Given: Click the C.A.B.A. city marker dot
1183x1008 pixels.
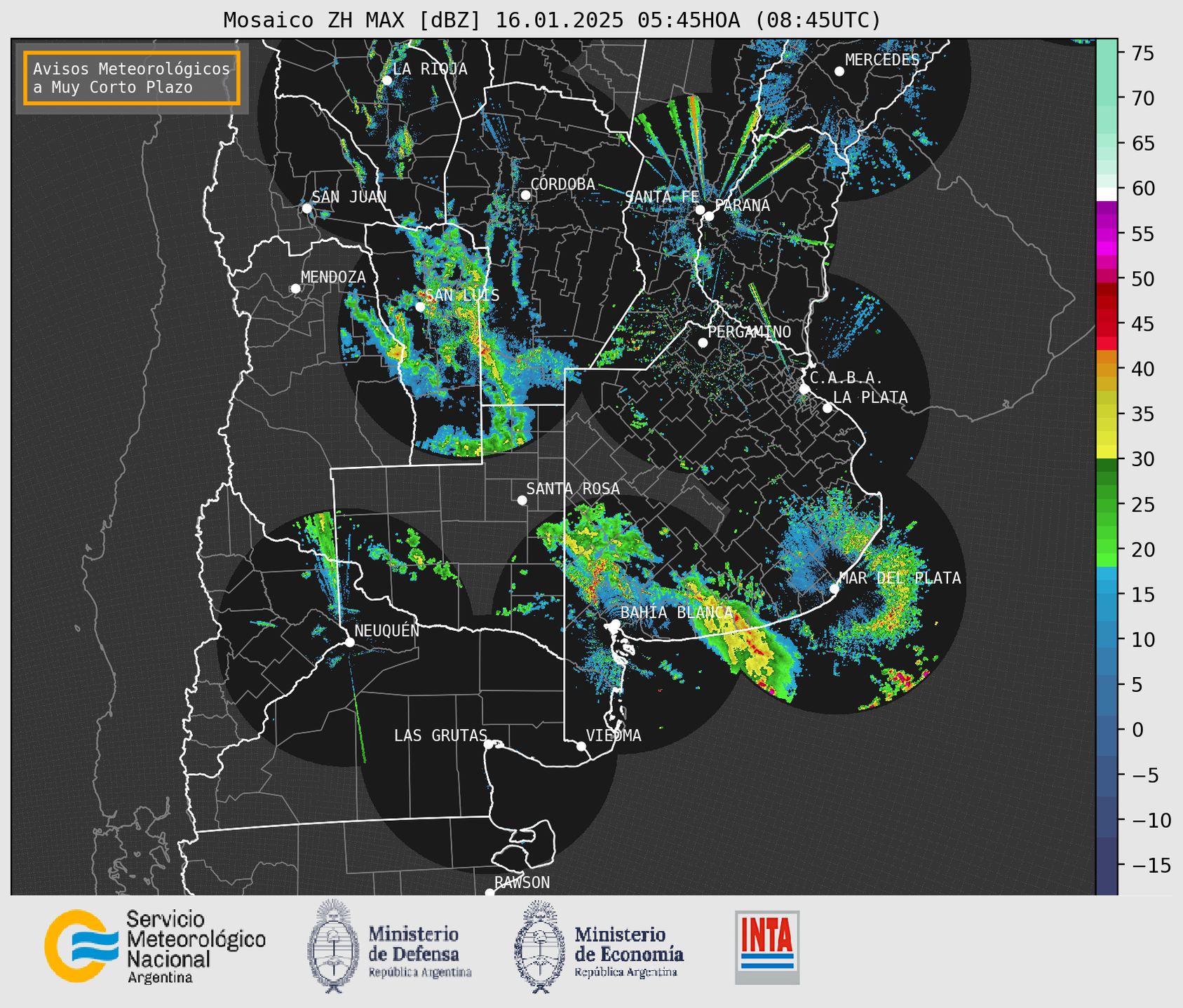Looking at the screenshot, I should click(804, 389).
